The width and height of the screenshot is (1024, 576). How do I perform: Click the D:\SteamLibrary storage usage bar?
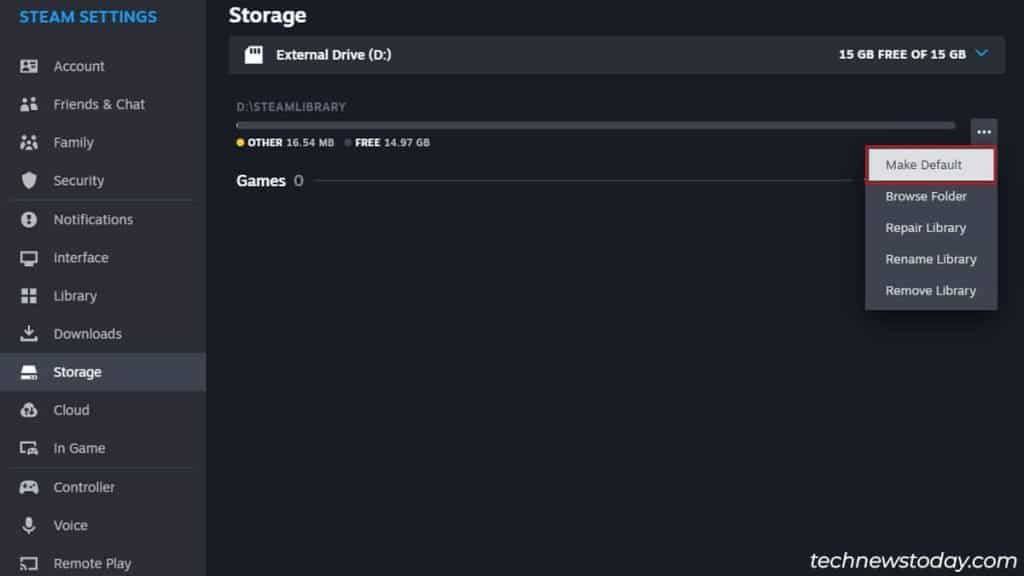pyautogui.click(x=595, y=125)
